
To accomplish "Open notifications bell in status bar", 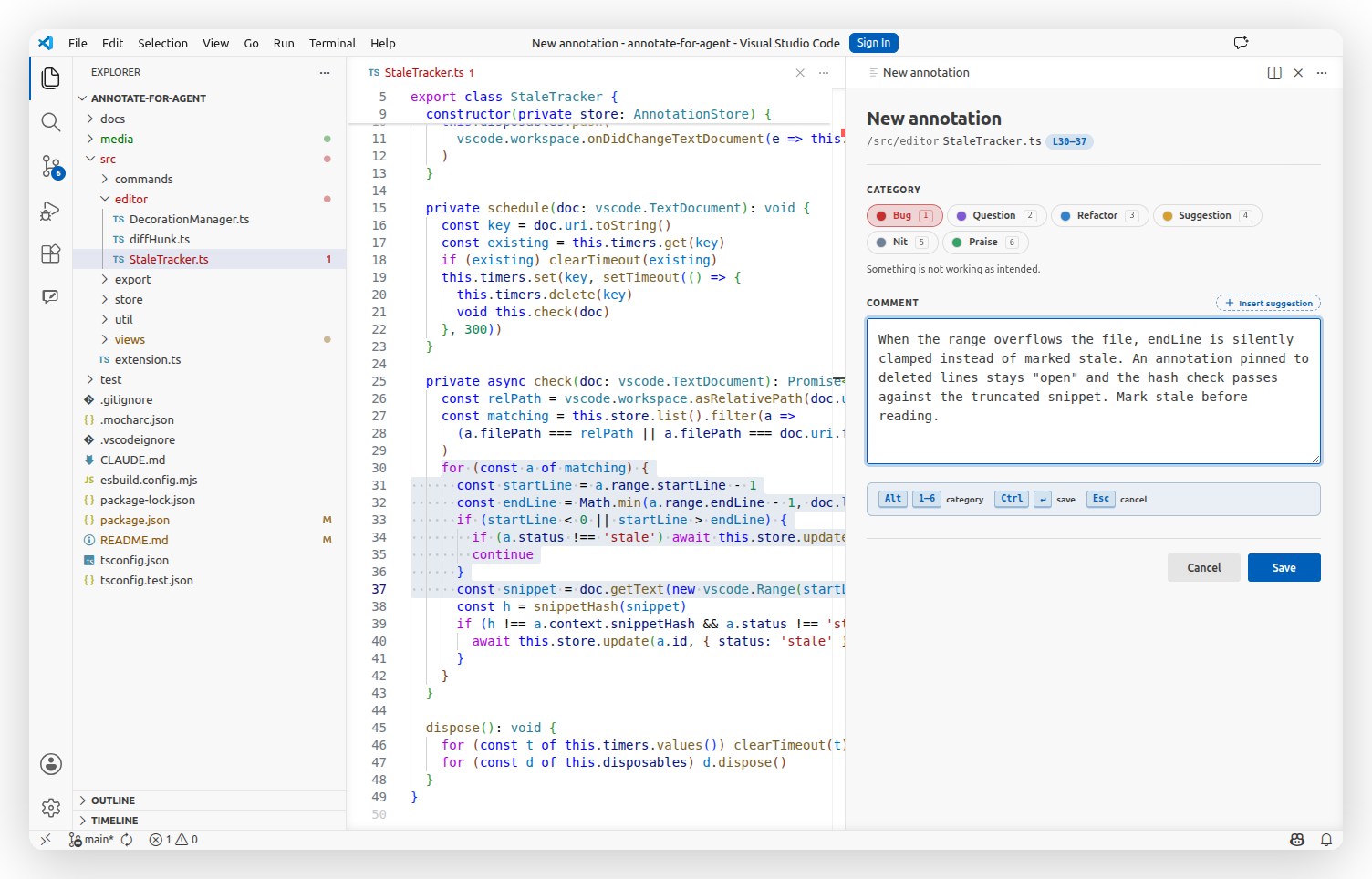I will click(1326, 840).
